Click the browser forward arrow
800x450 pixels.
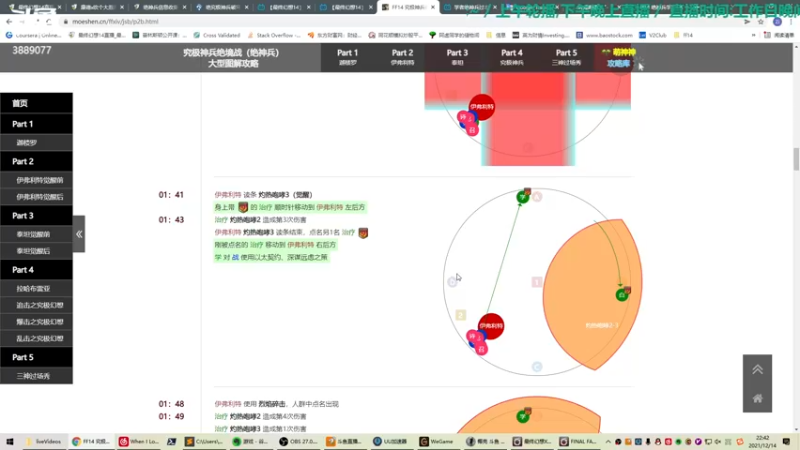(22, 21)
